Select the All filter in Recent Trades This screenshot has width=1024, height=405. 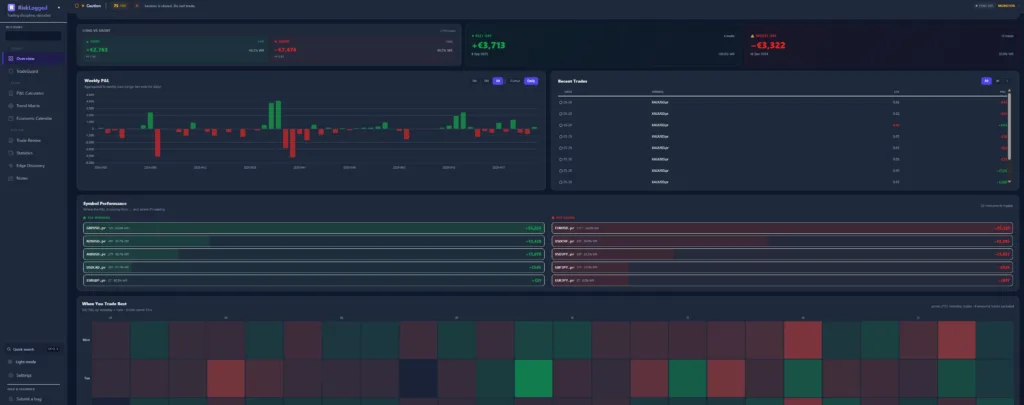[x=986, y=81]
